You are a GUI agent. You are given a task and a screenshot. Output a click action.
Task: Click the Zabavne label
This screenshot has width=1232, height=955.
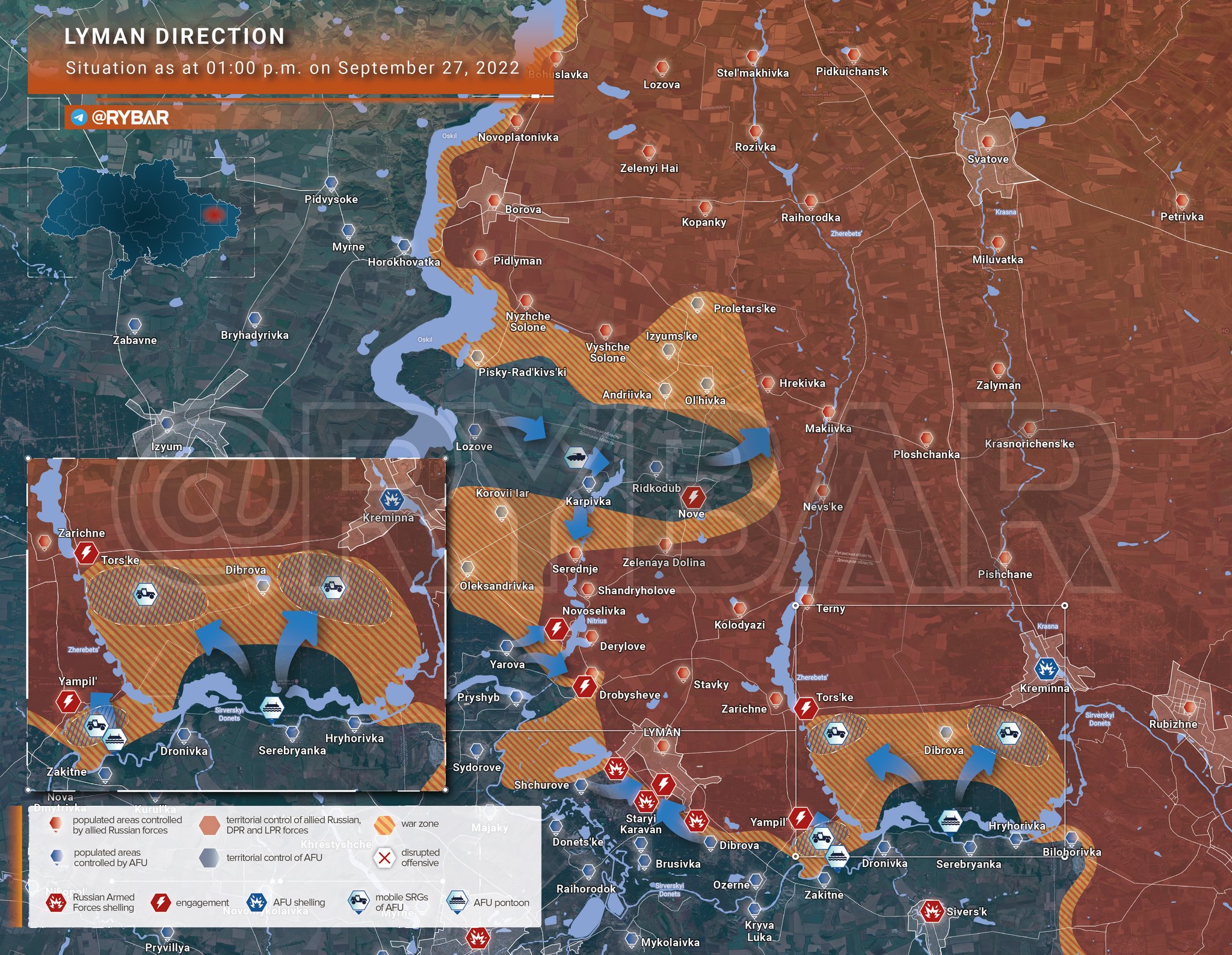coord(135,340)
